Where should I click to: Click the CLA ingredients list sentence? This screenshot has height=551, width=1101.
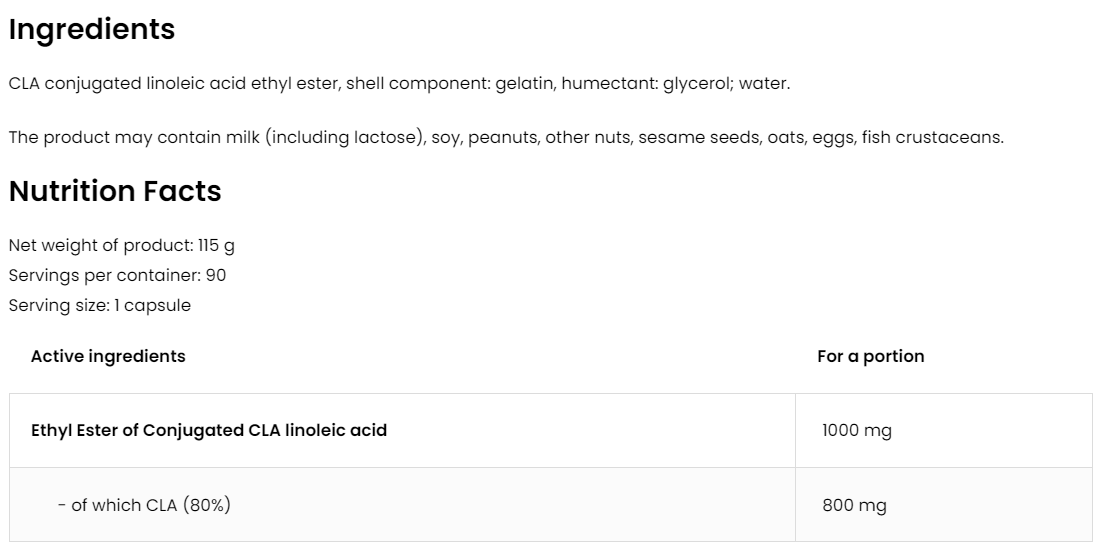[x=398, y=84]
